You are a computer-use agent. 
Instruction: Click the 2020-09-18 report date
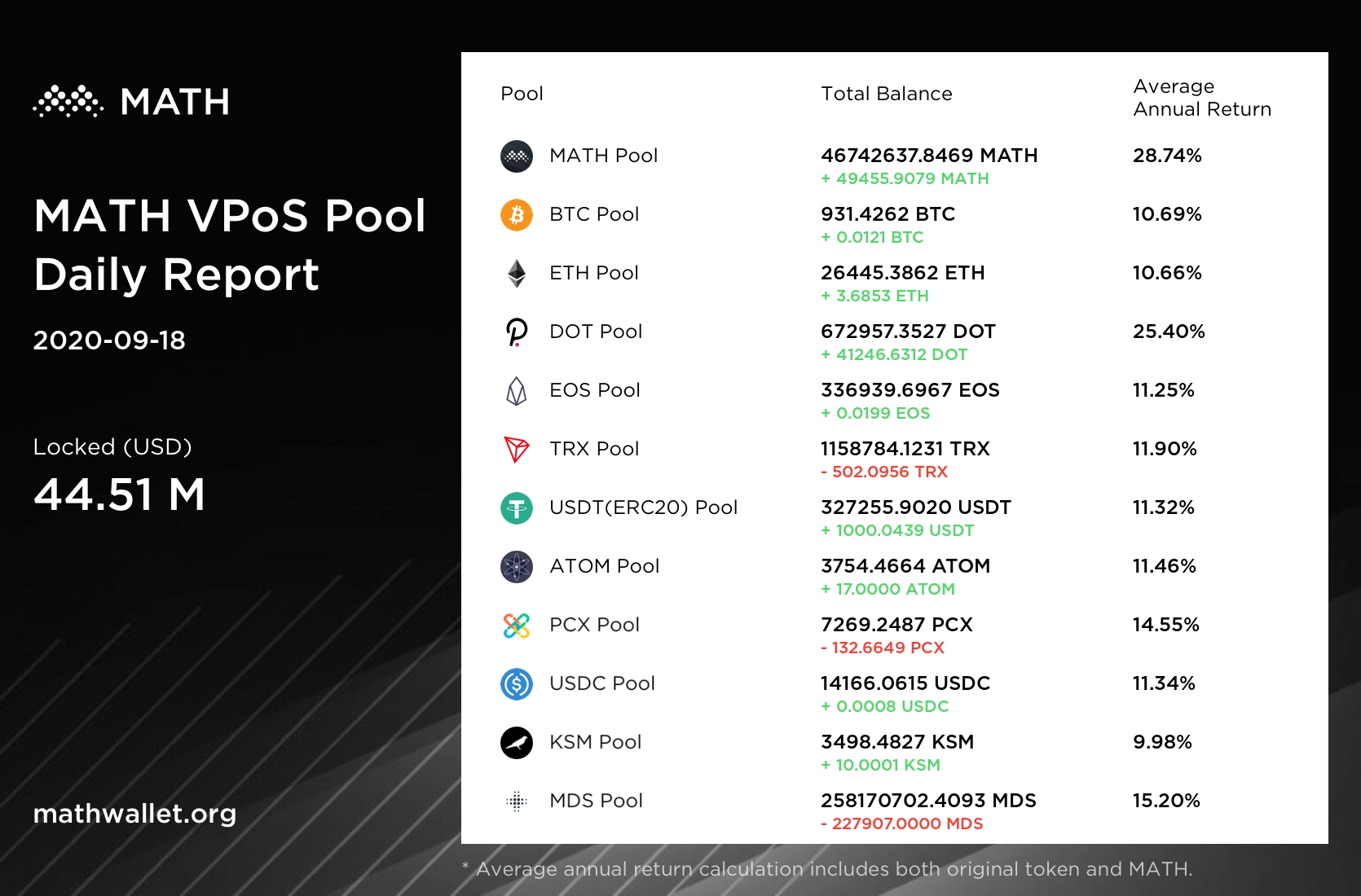[x=109, y=340]
